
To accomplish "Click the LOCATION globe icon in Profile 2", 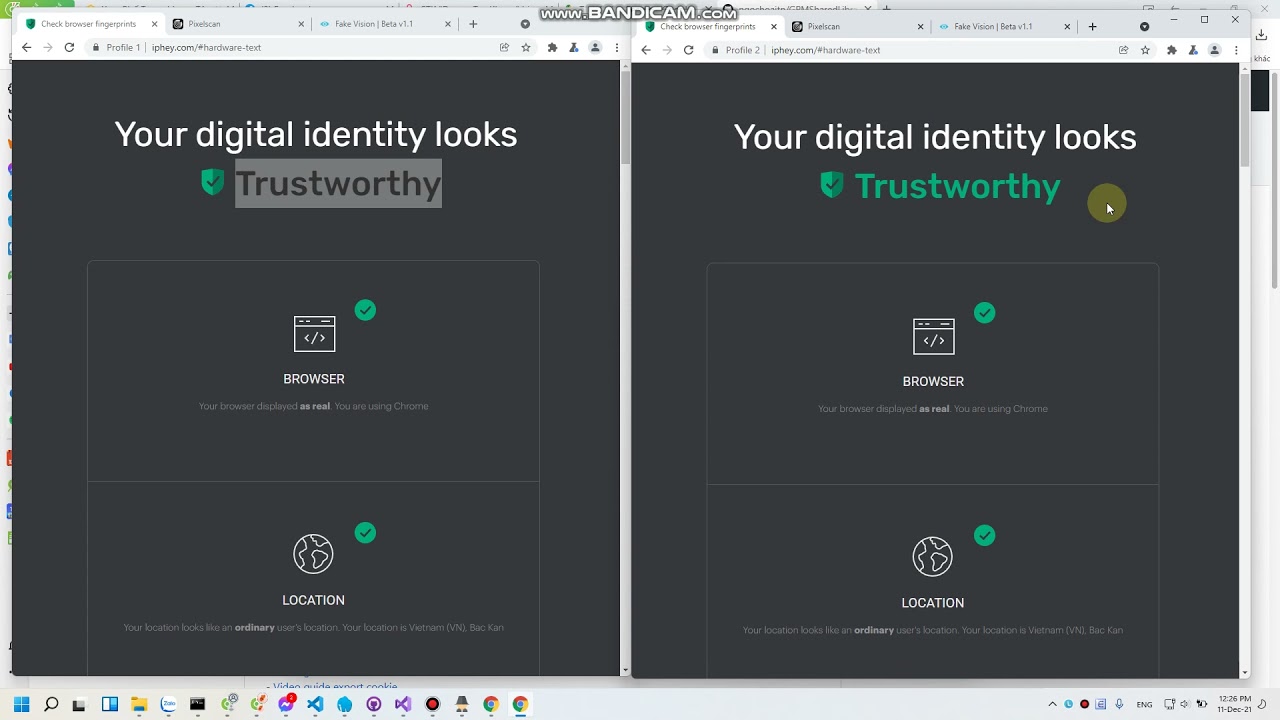I will pos(932,557).
